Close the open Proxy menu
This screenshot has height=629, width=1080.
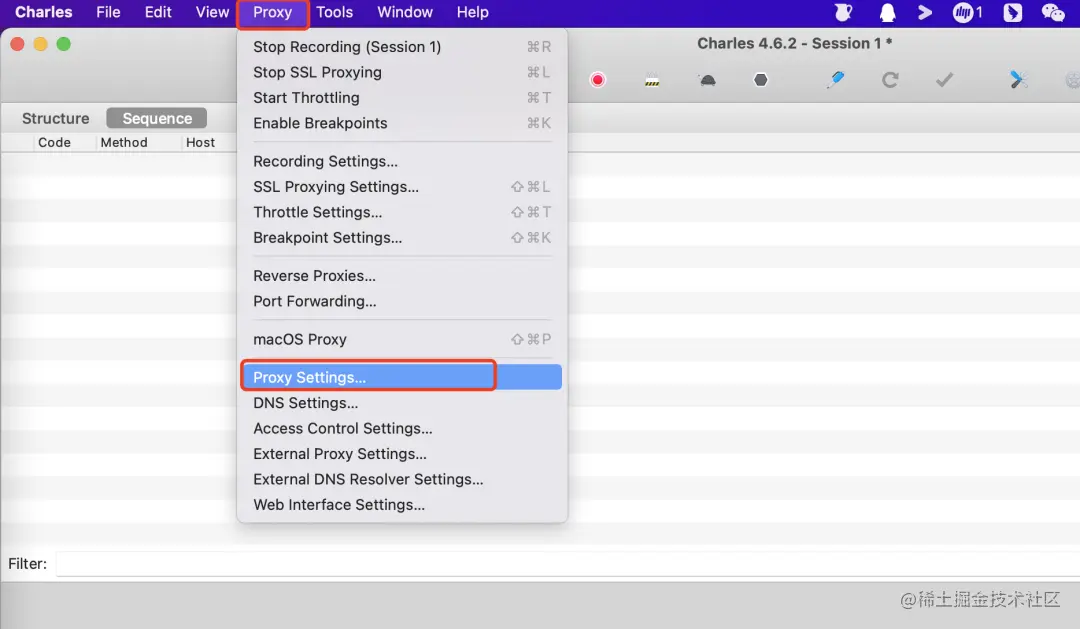click(x=273, y=13)
